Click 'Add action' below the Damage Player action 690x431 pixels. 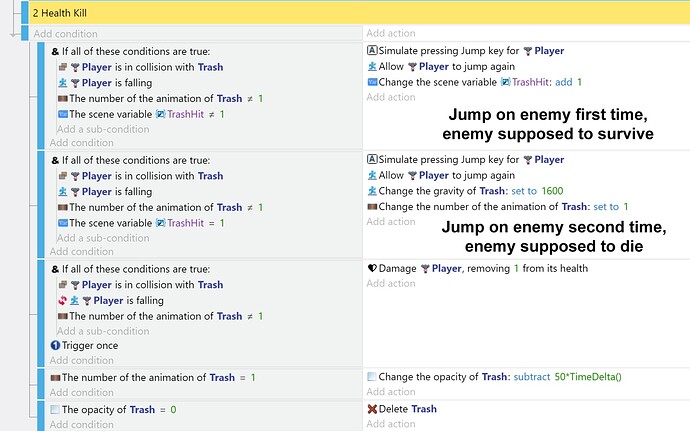(391, 284)
